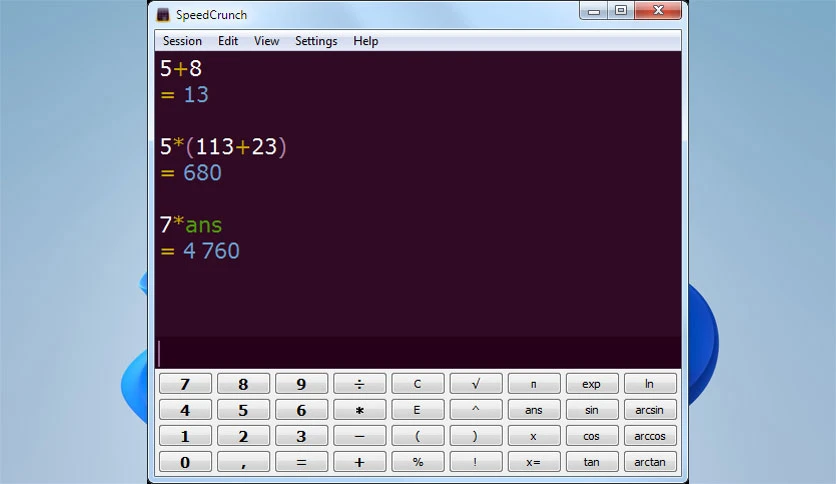This screenshot has height=484, width=836.
Task: Clear the input with C key
Action: [417, 384]
